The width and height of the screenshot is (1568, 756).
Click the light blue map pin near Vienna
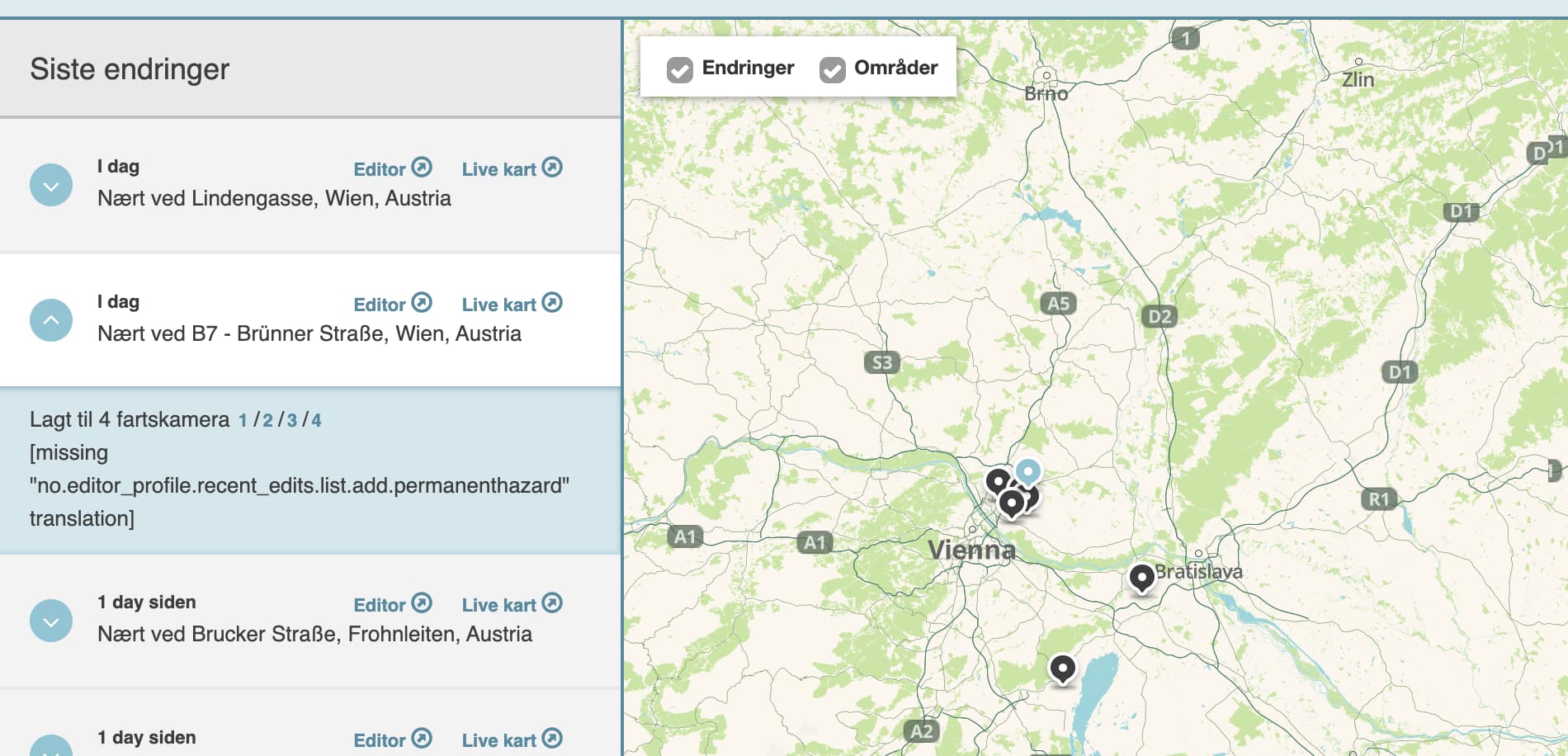(1028, 471)
